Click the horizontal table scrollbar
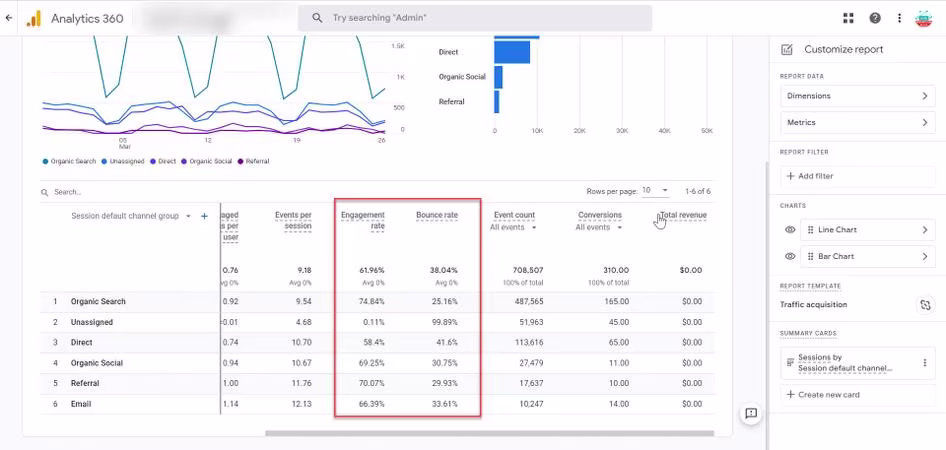The height and width of the screenshot is (450, 946). (x=489, y=433)
